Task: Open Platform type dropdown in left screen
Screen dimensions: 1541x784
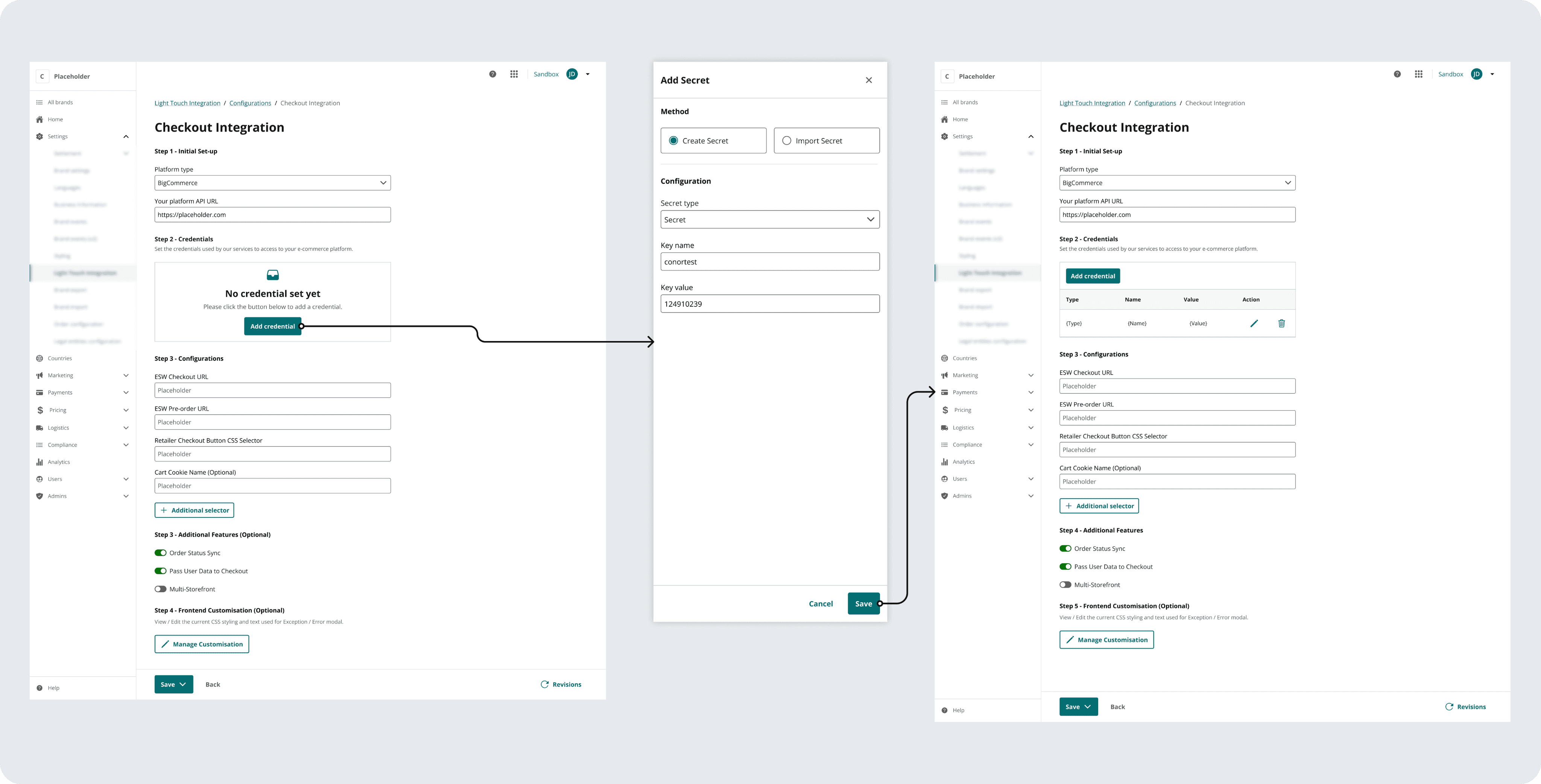Action: (272, 183)
